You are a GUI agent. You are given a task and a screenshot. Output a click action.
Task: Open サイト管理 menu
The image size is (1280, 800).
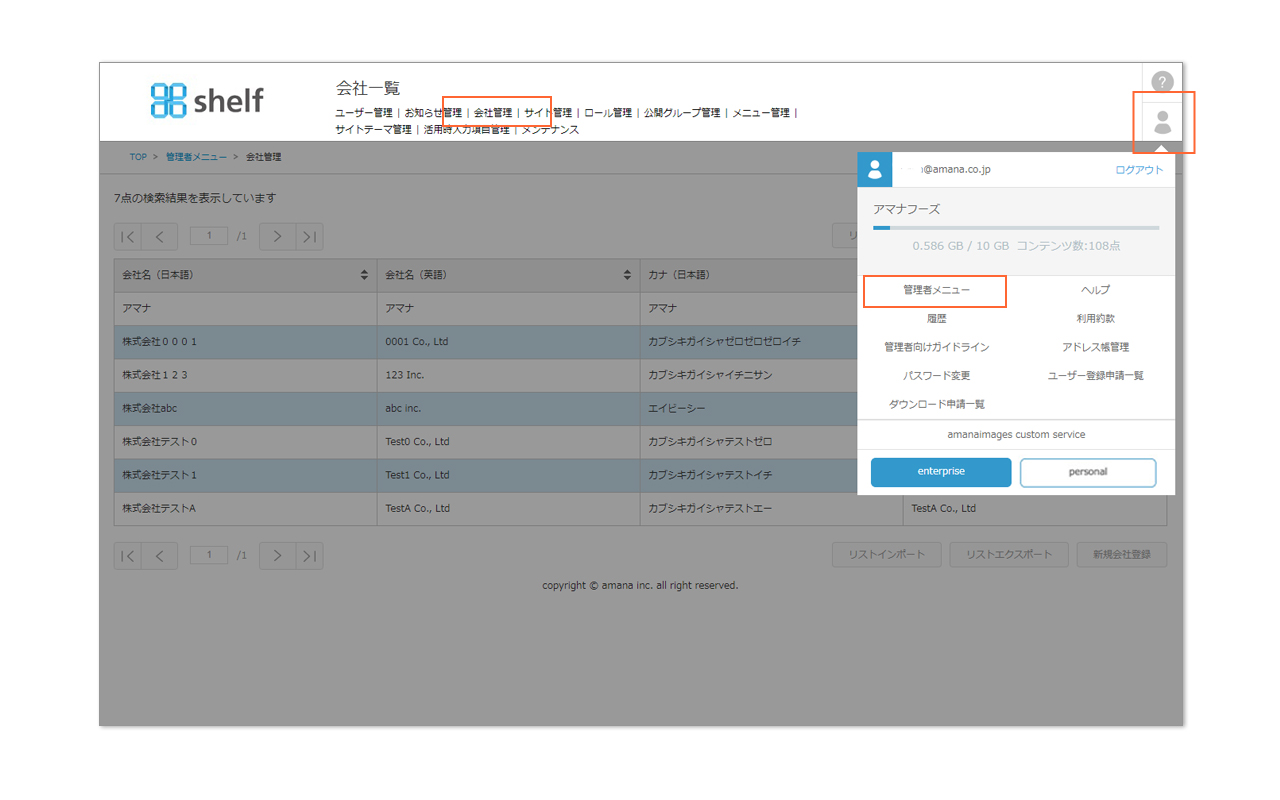coord(548,113)
